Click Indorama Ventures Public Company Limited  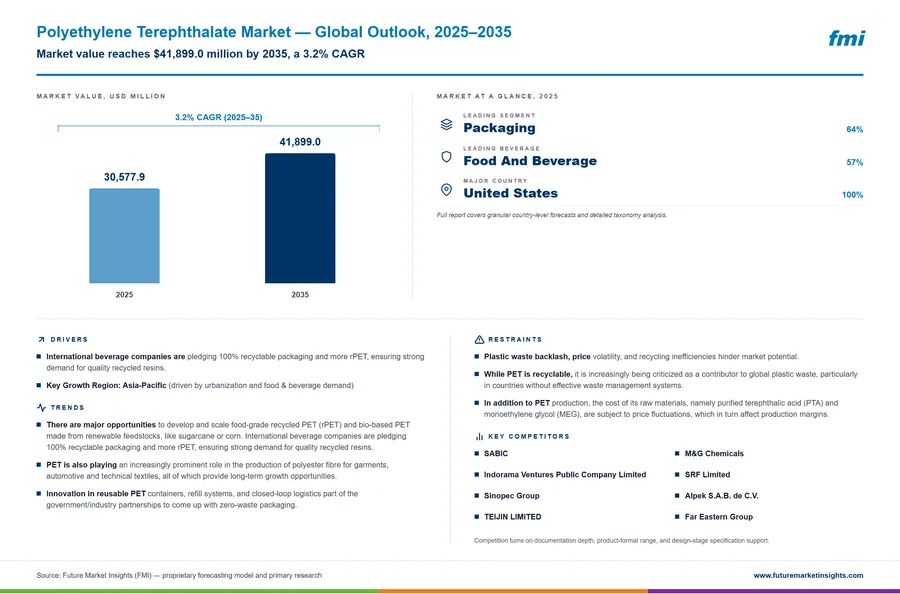[565, 475]
